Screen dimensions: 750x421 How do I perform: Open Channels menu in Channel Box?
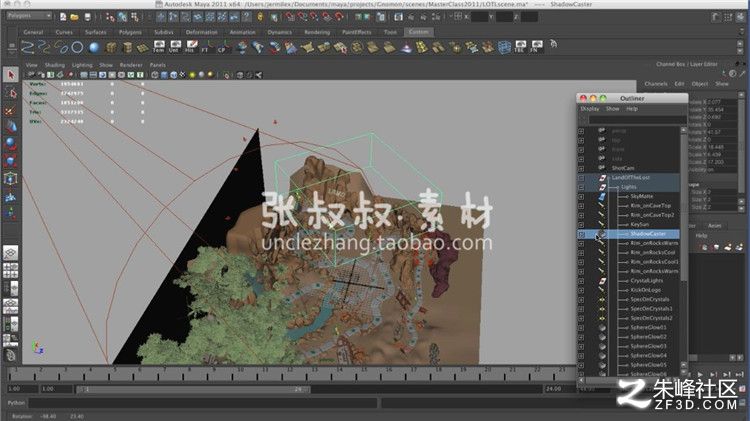[656, 84]
